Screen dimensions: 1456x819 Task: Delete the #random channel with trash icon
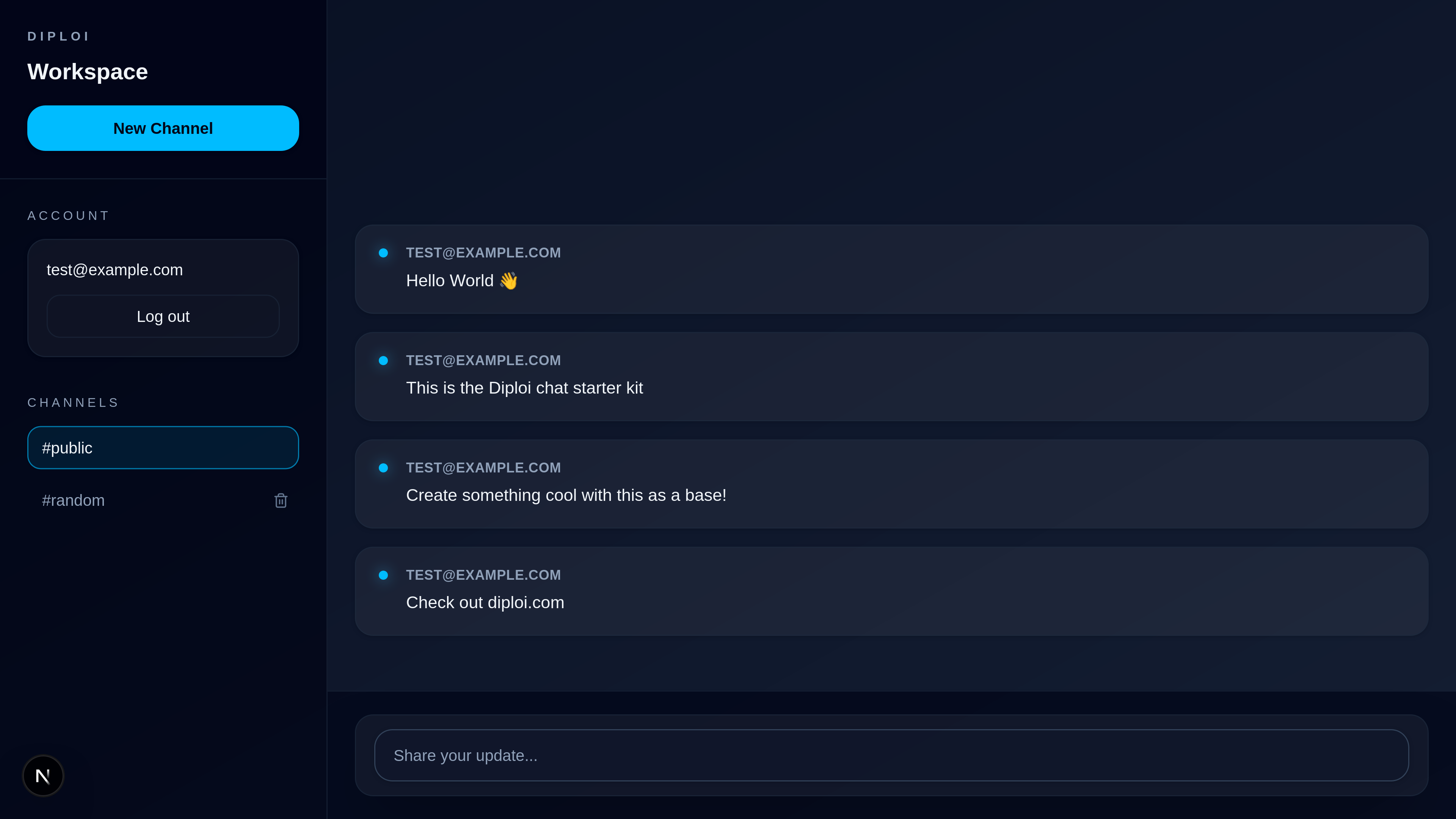pos(281,501)
